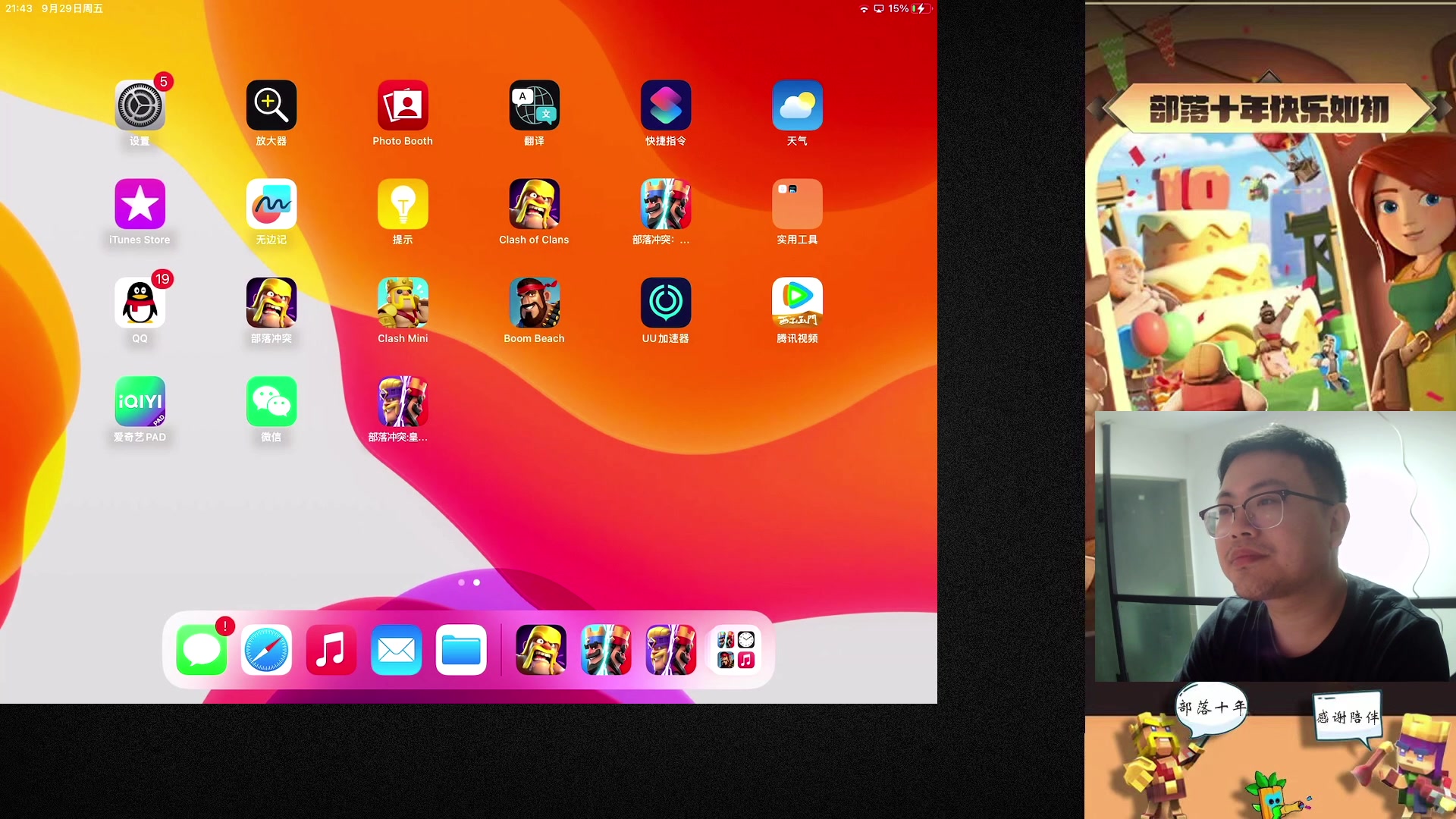Launch Clash of Clans from home grid
Screen dimensions: 1456x819
534,203
